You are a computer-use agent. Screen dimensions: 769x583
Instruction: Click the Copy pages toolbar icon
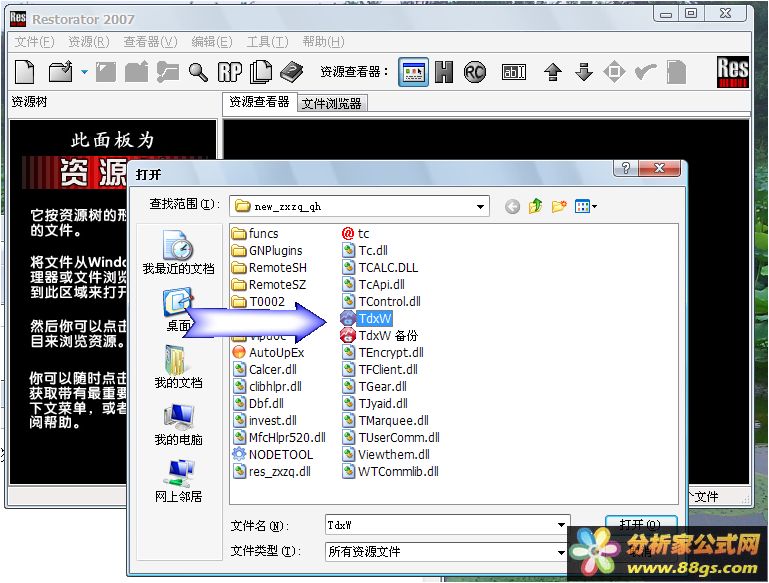point(261,72)
